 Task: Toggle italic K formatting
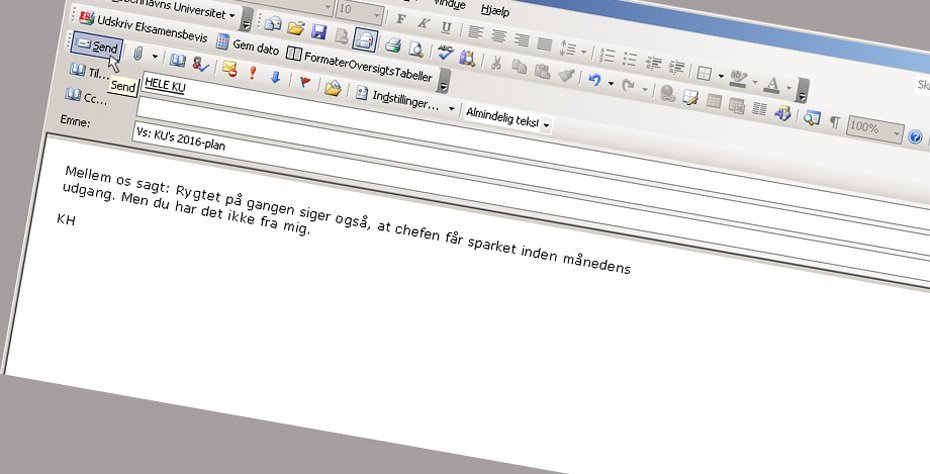click(x=423, y=23)
